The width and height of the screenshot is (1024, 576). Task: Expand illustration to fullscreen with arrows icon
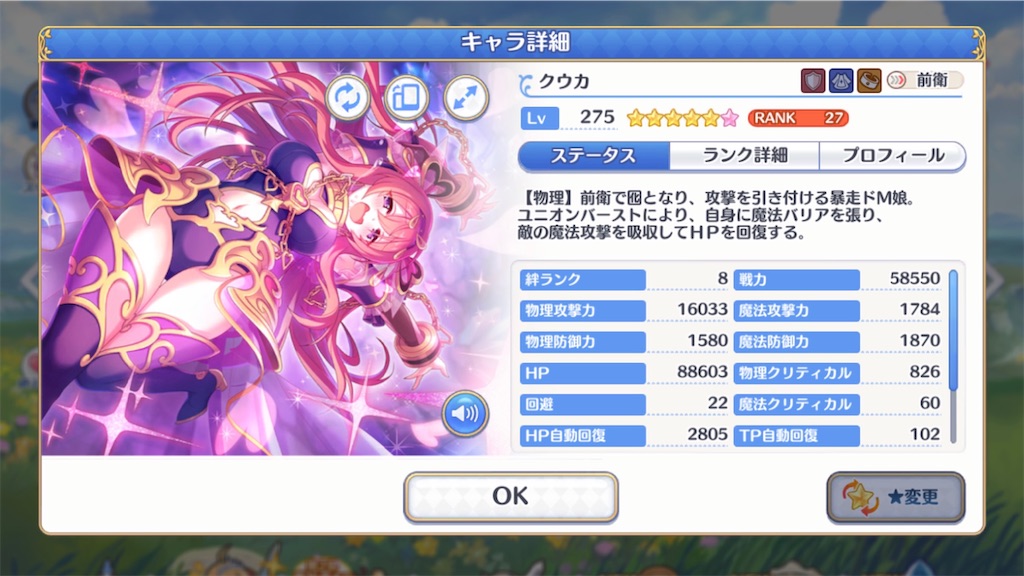pos(466,98)
